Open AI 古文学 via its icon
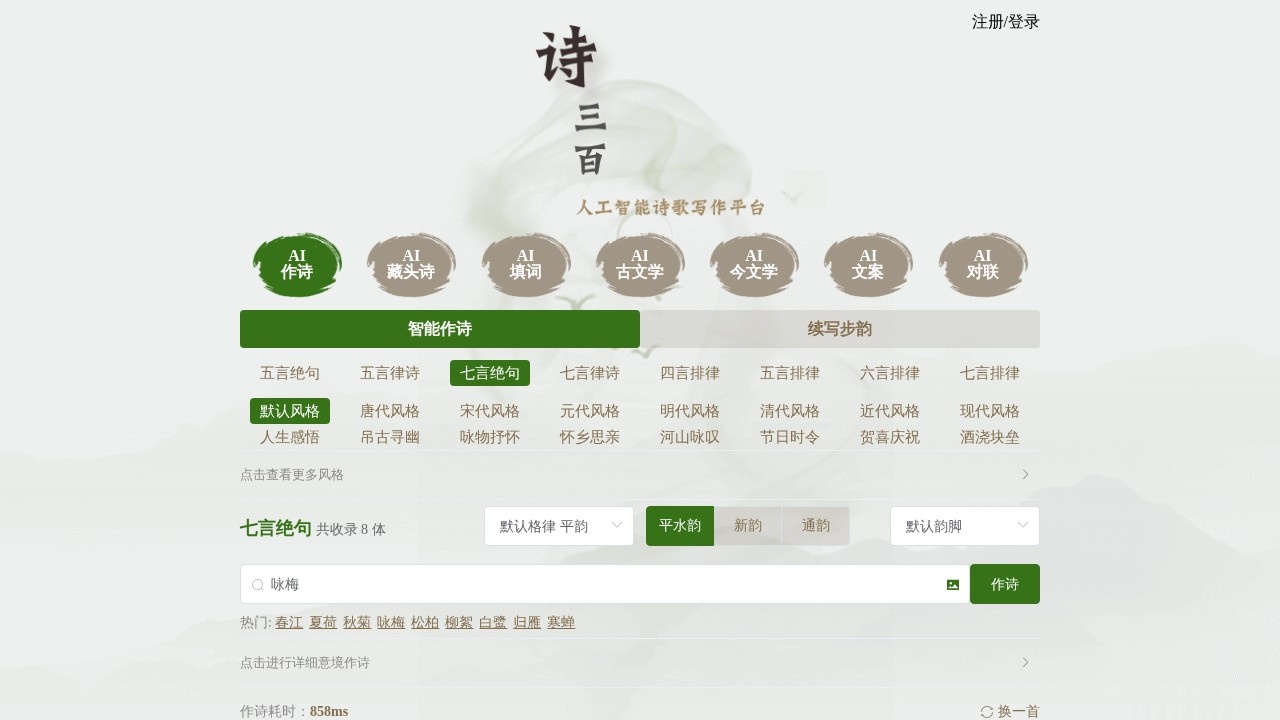The width and height of the screenshot is (1280, 720). [x=640, y=264]
